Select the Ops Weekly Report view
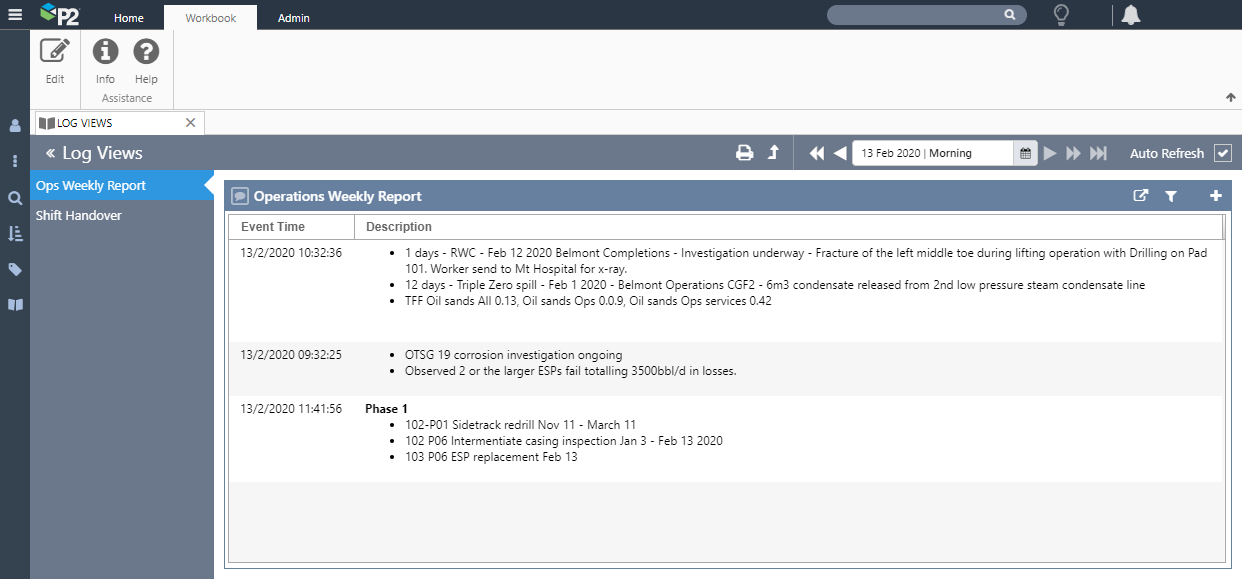Screen dimensions: 1242x579 point(90,185)
